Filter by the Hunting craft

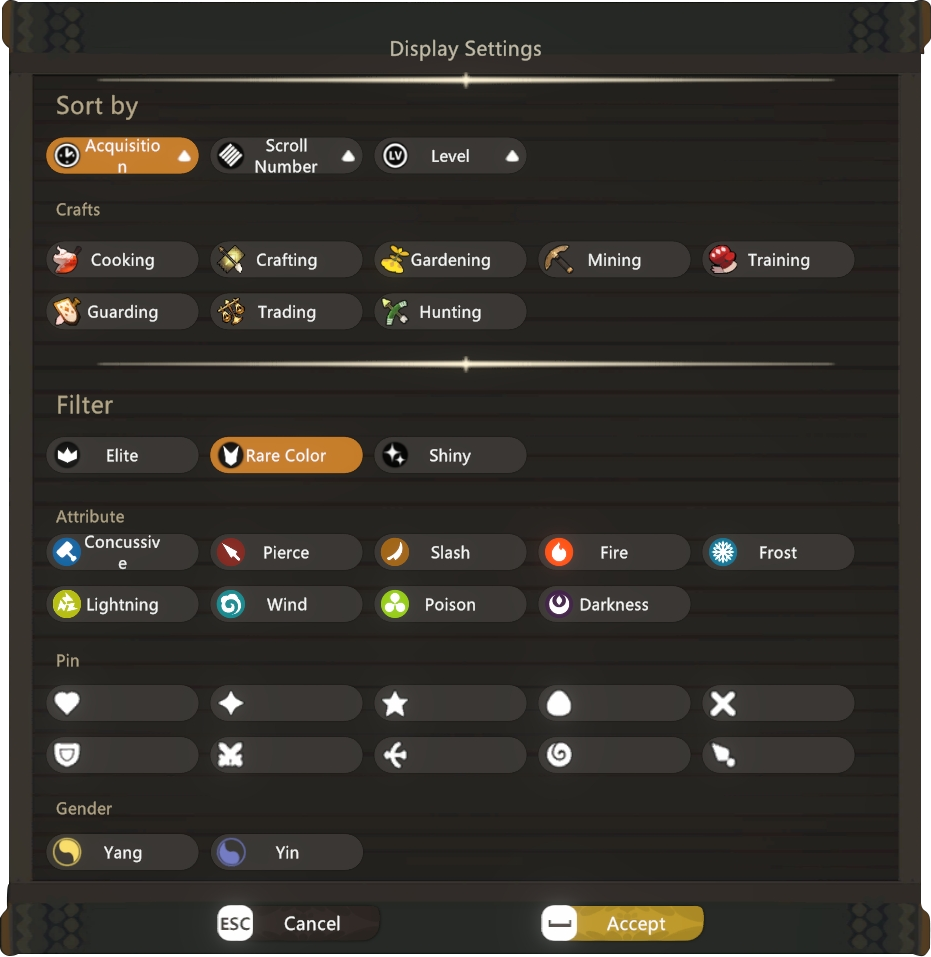coord(450,312)
